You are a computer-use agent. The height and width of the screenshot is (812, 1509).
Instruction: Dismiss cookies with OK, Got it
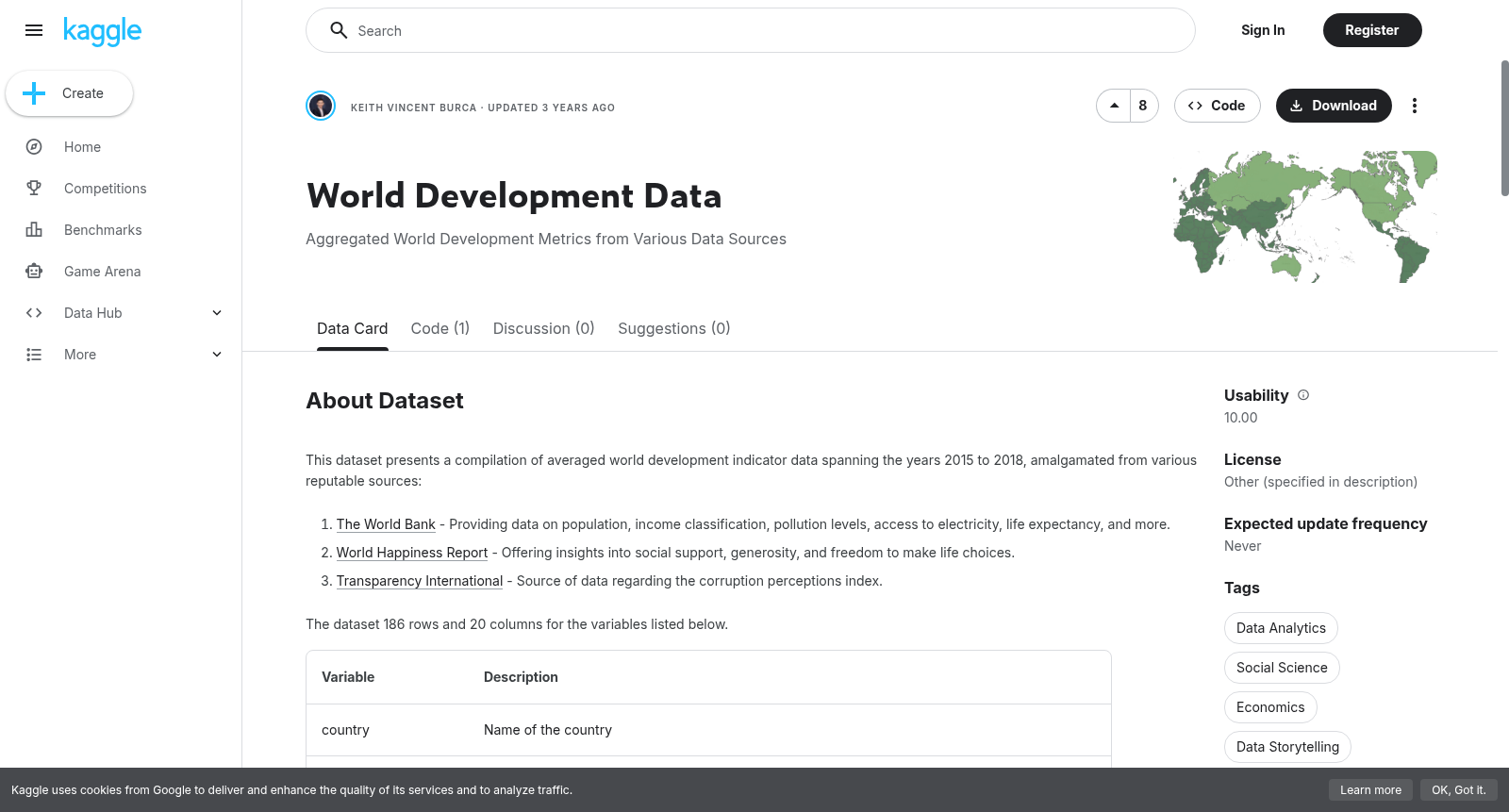pyautogui.click(x=1459, y=790)
